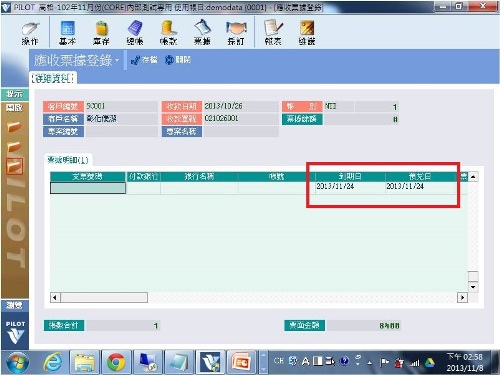Open the 操作 menu with the mouse icon

coord(30,33)
